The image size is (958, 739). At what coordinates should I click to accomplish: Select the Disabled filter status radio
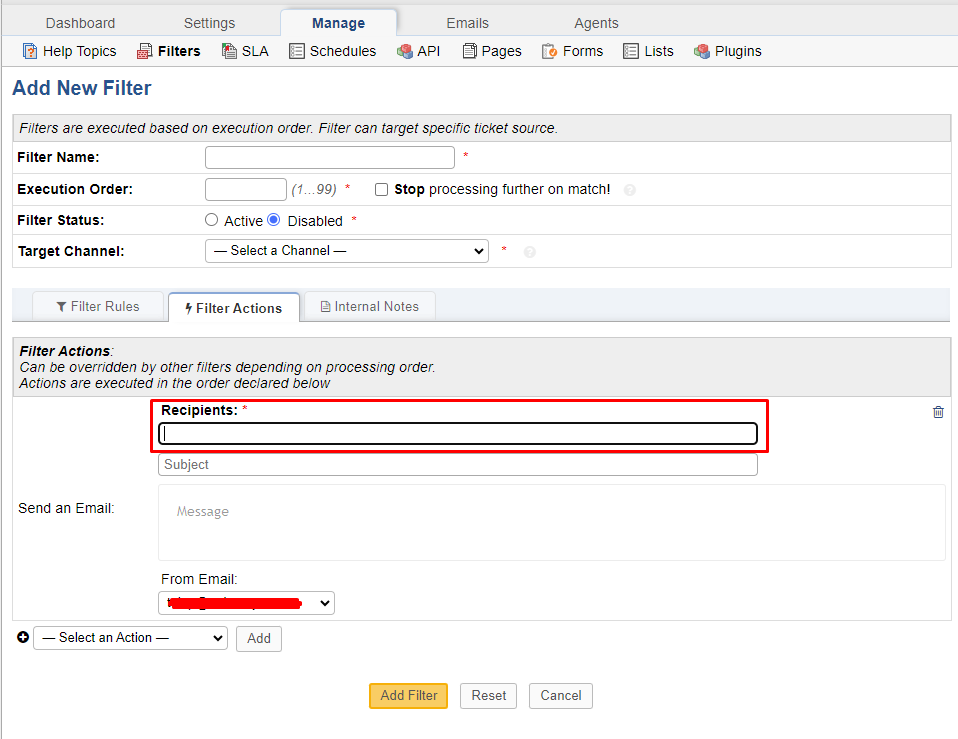point(274,220)
